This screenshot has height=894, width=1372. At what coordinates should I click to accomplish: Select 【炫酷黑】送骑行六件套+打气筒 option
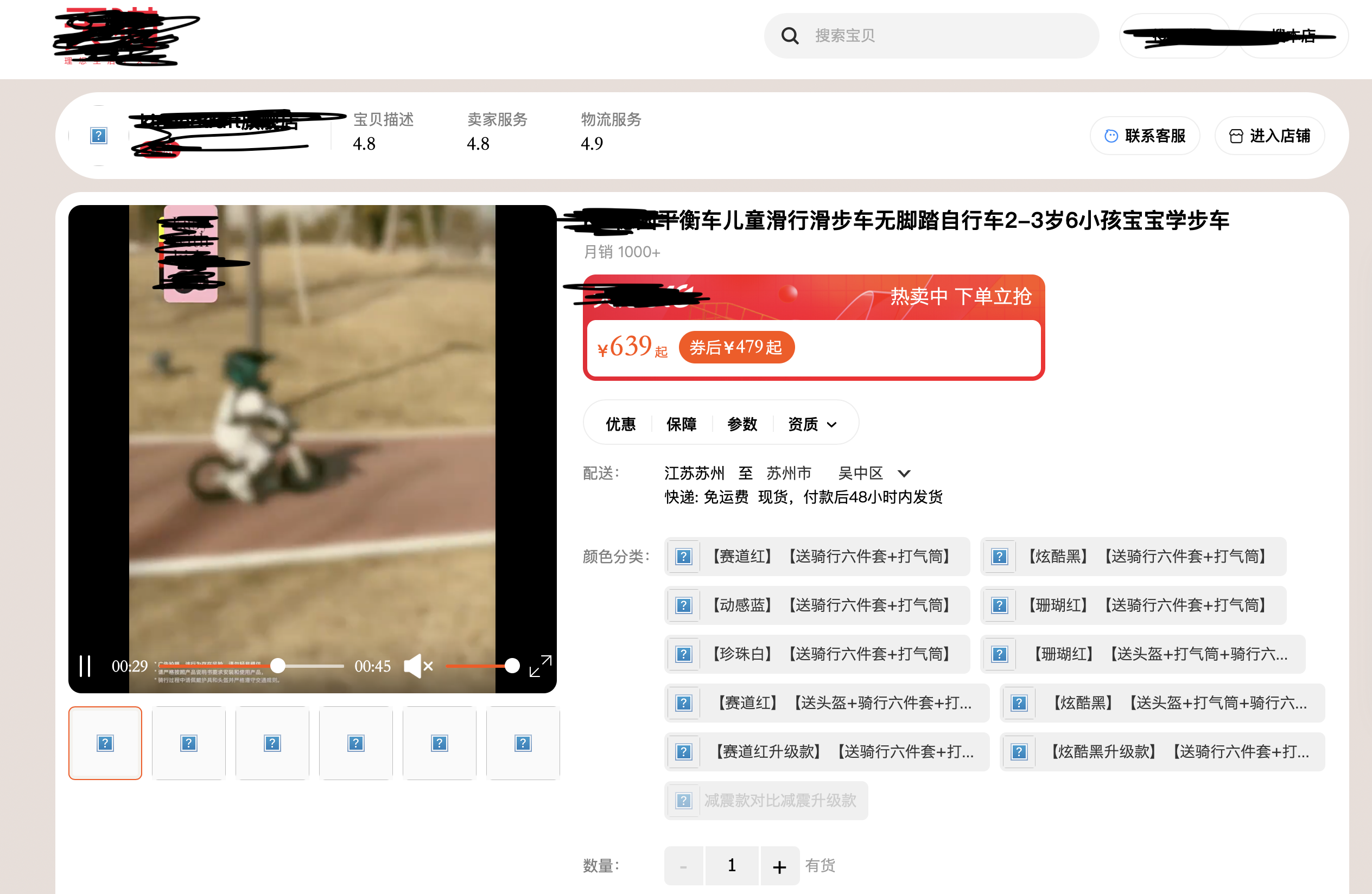pos(1133,557)
